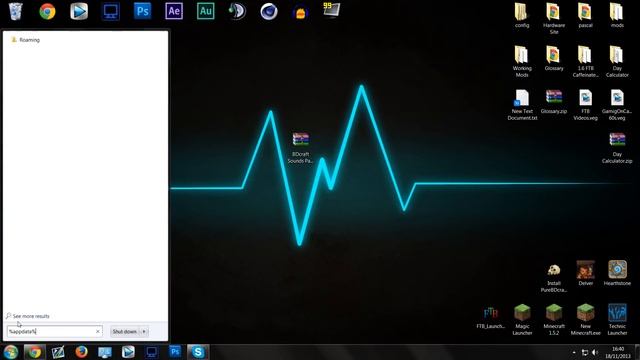
Task: Open the Day Calculator folder
Action: point(617,62)
